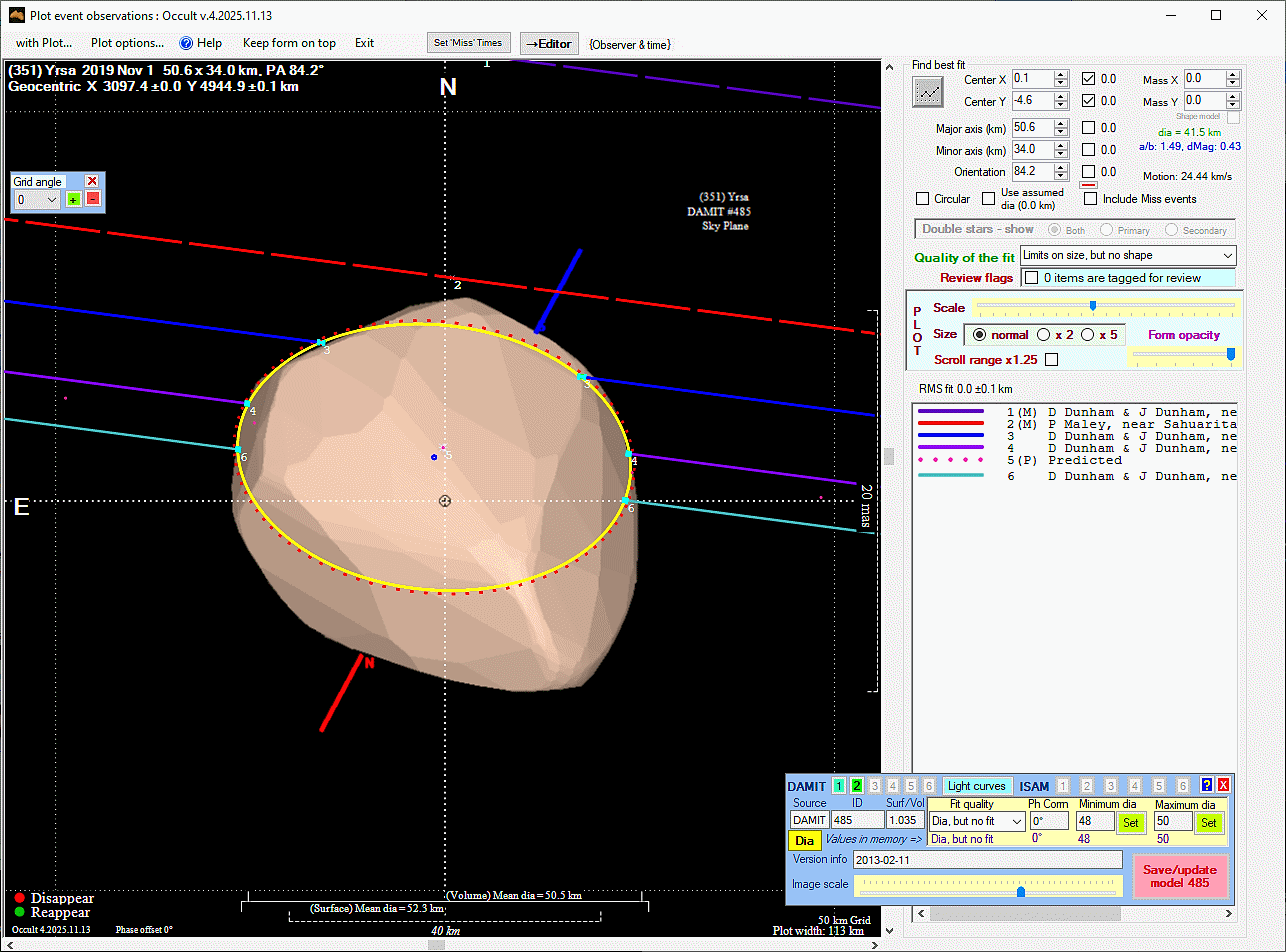1286x952 pixels.
Task: Click the Find best fit graph icon
Action: click(x=927, y=91)
